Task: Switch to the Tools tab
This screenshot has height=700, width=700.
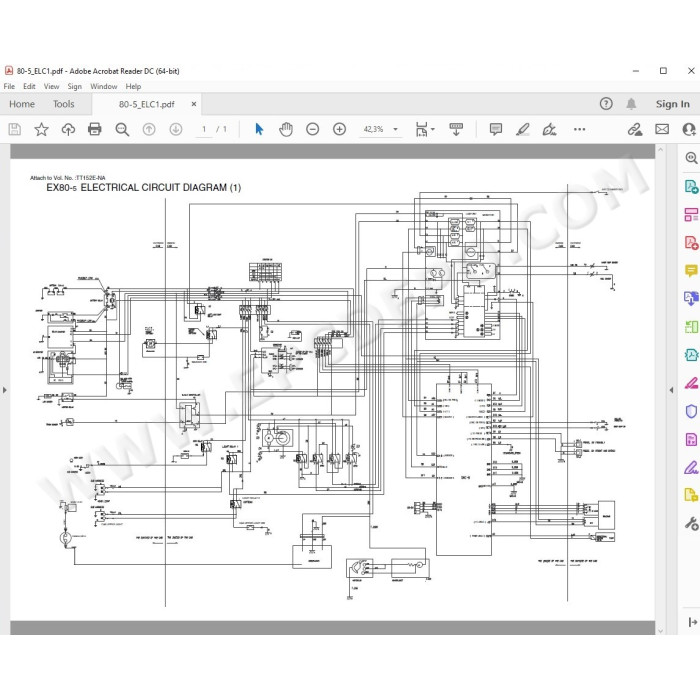Action: [63, 104]
